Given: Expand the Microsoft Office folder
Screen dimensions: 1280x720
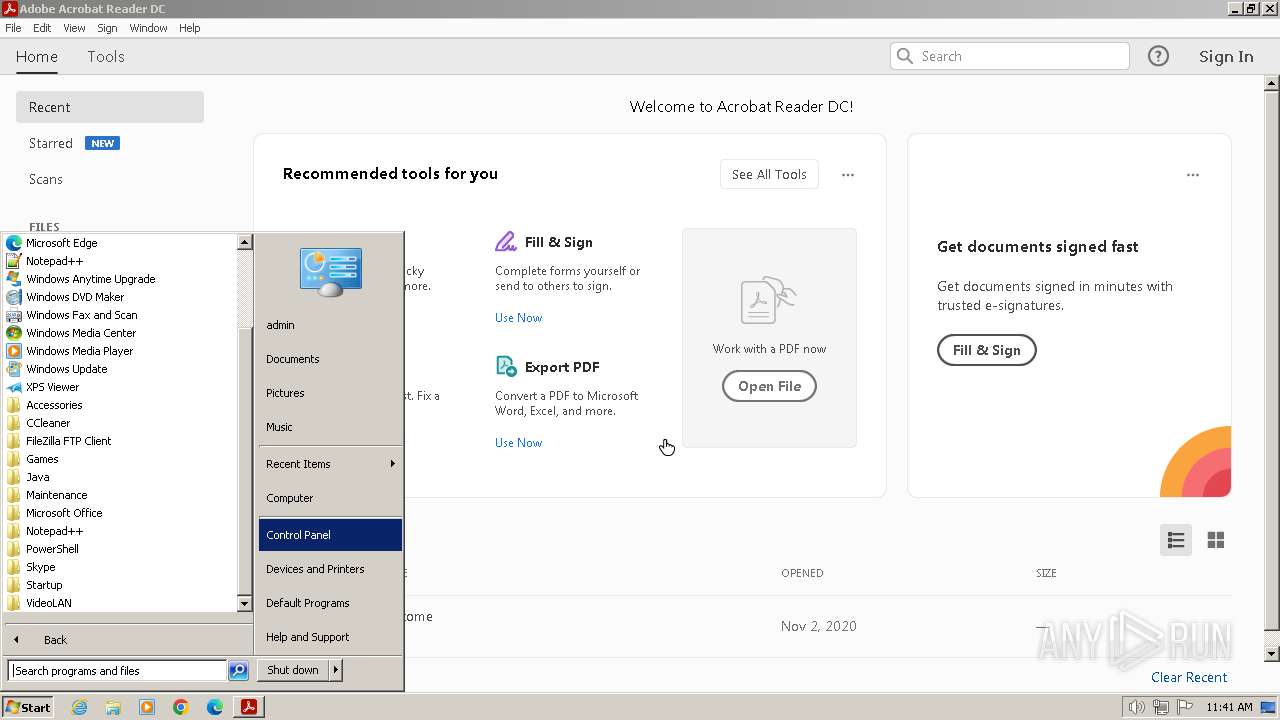Looking at the screenshot, I should (64, 513).
